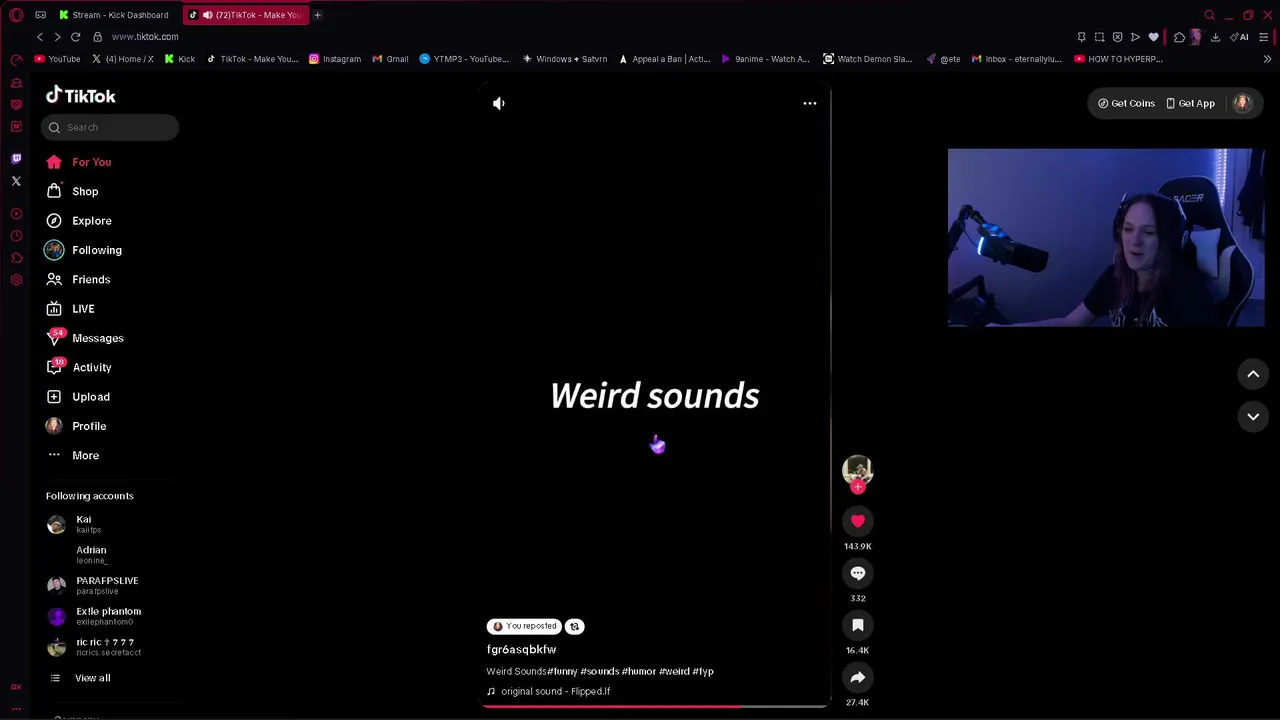Viewport: 1280px width, 720px height.
Task: Open the Gmail bookmark
Action: (390, 59)
